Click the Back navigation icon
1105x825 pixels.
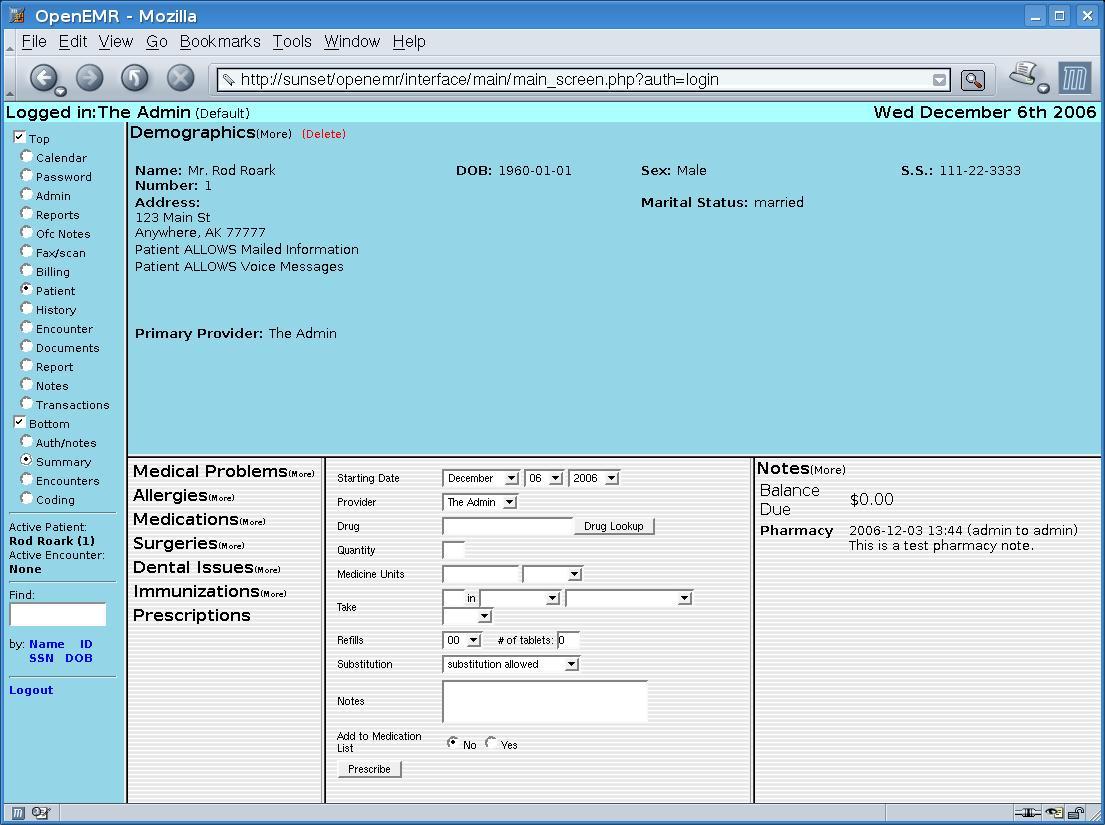coord(45,78)
